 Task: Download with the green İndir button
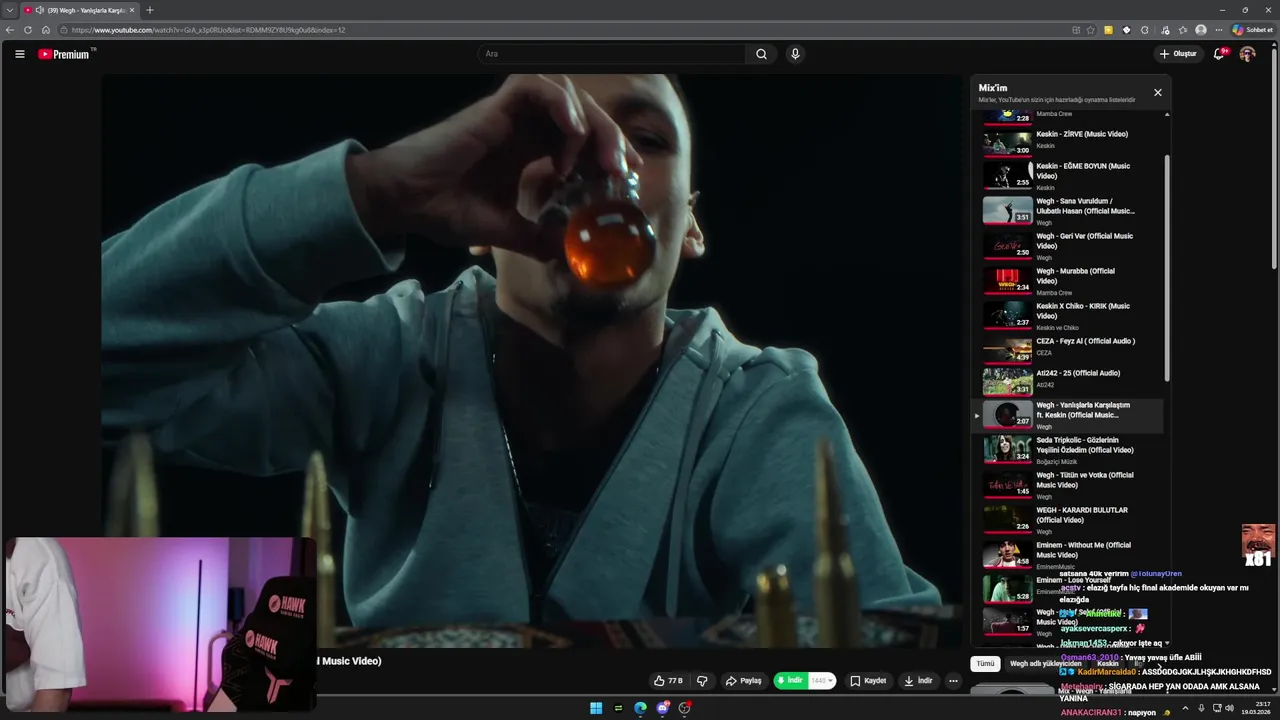[x=790, y=681]
